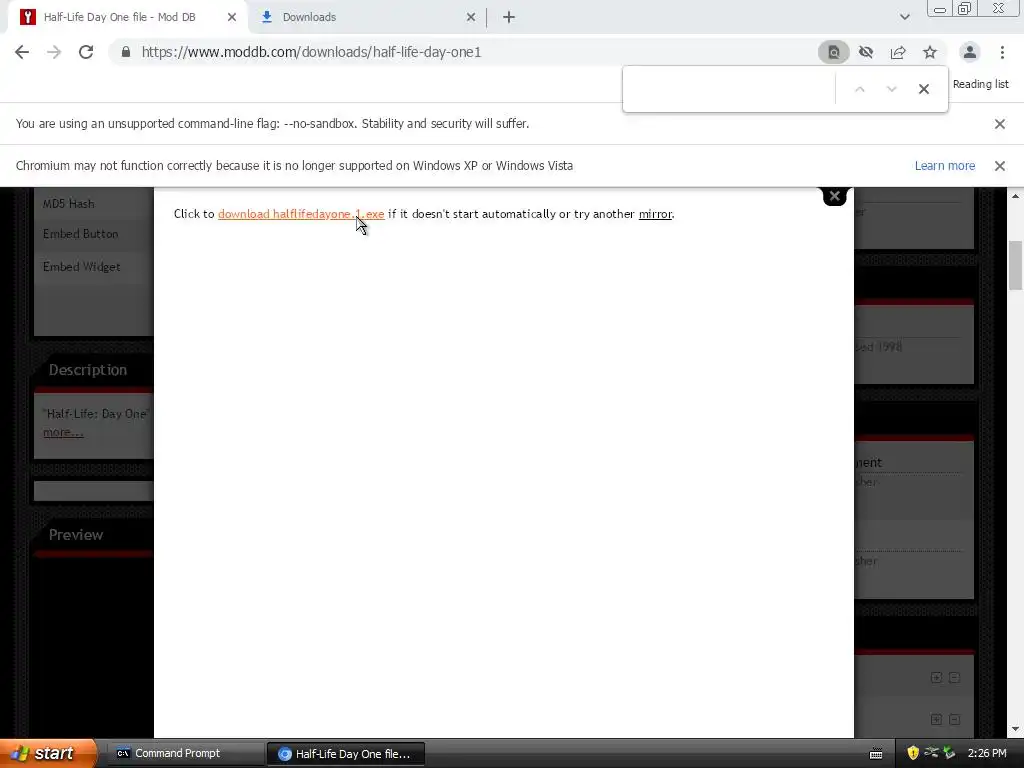Image resolution: width=1024 pixels, height=768 pixels.
Task: Click inside the find bar text field
Action: coord(730,89)
